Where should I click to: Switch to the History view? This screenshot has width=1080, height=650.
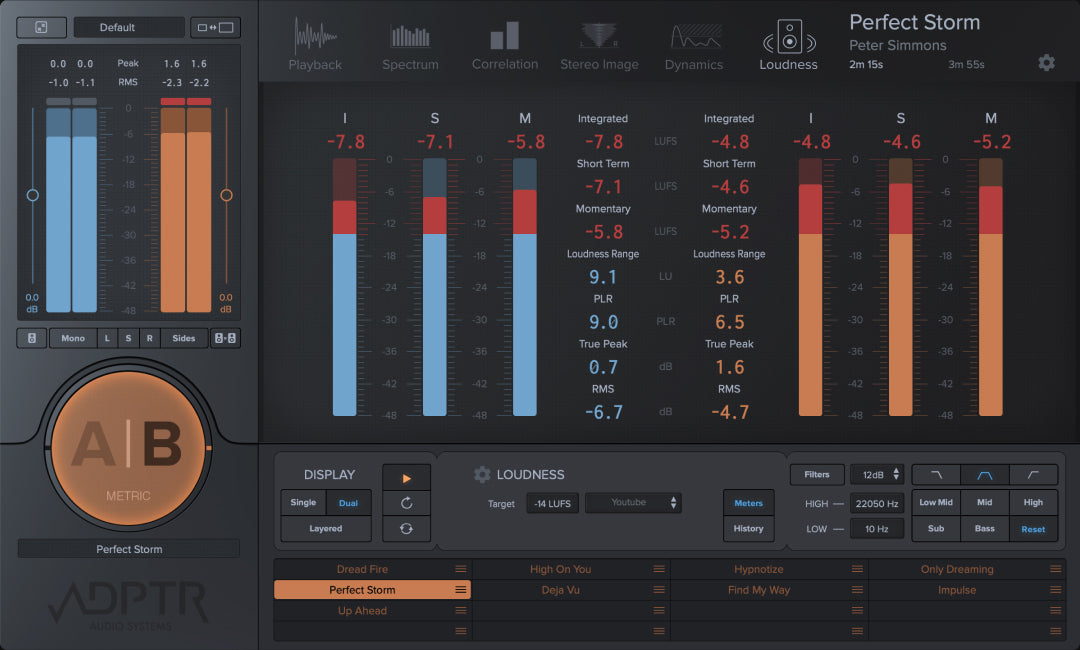tap(748, 529)
